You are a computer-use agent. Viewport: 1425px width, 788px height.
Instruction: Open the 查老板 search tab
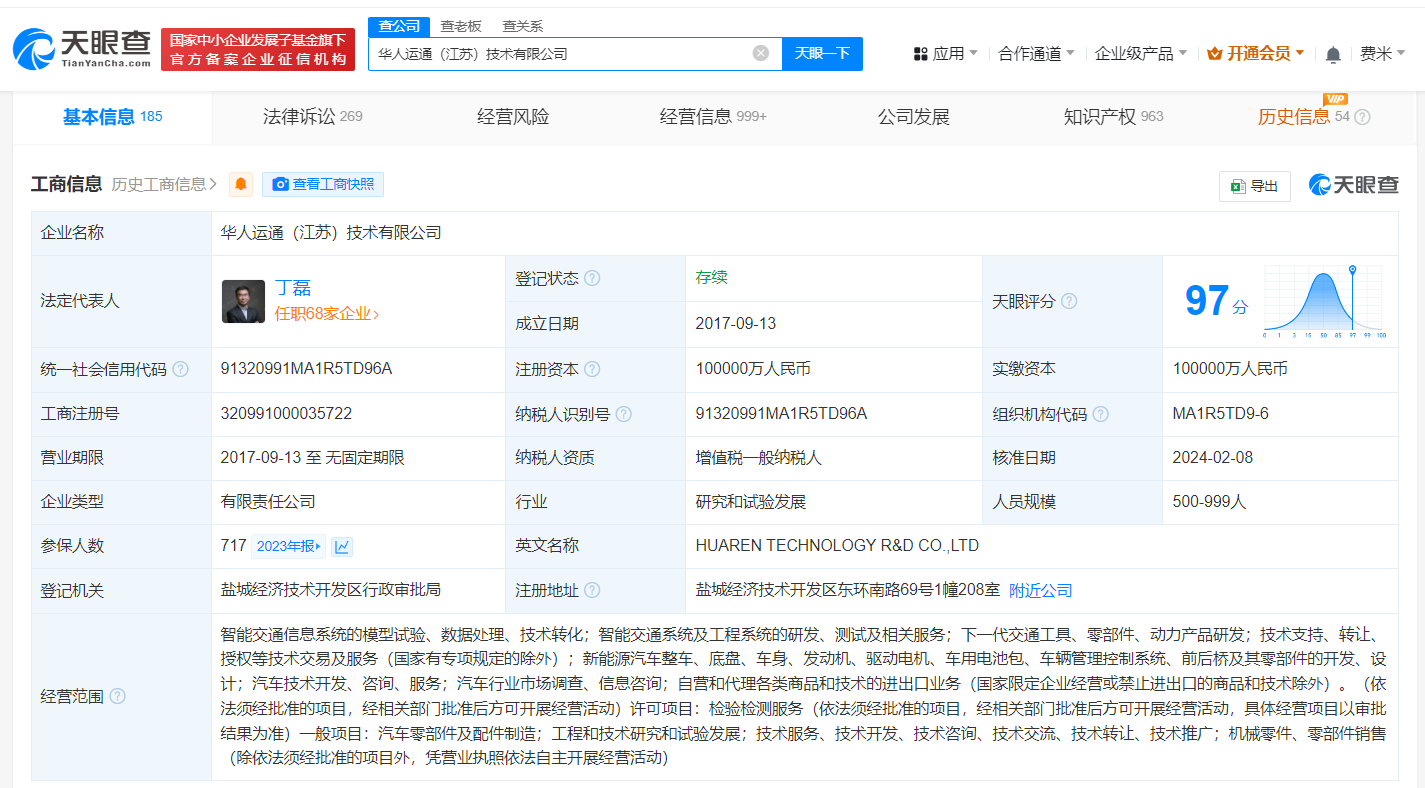pos(459,26)
